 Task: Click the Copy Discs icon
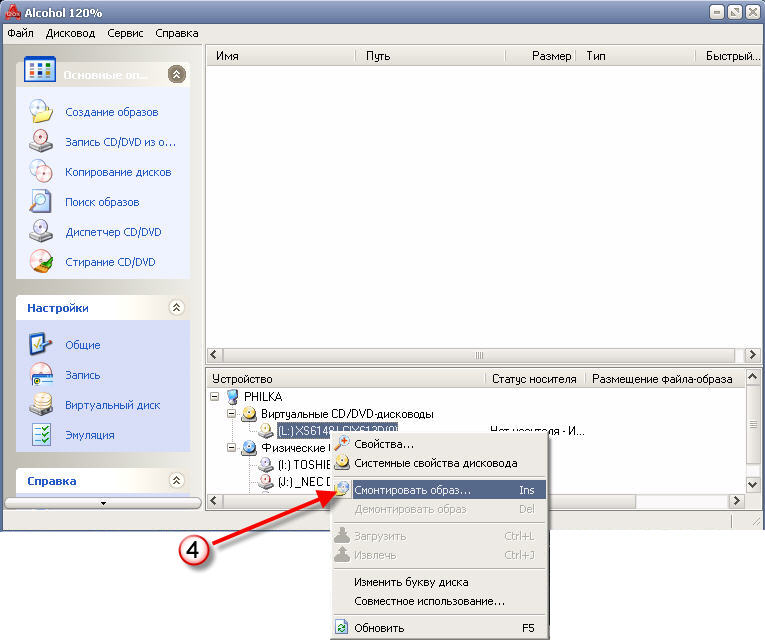click(41, 171)
